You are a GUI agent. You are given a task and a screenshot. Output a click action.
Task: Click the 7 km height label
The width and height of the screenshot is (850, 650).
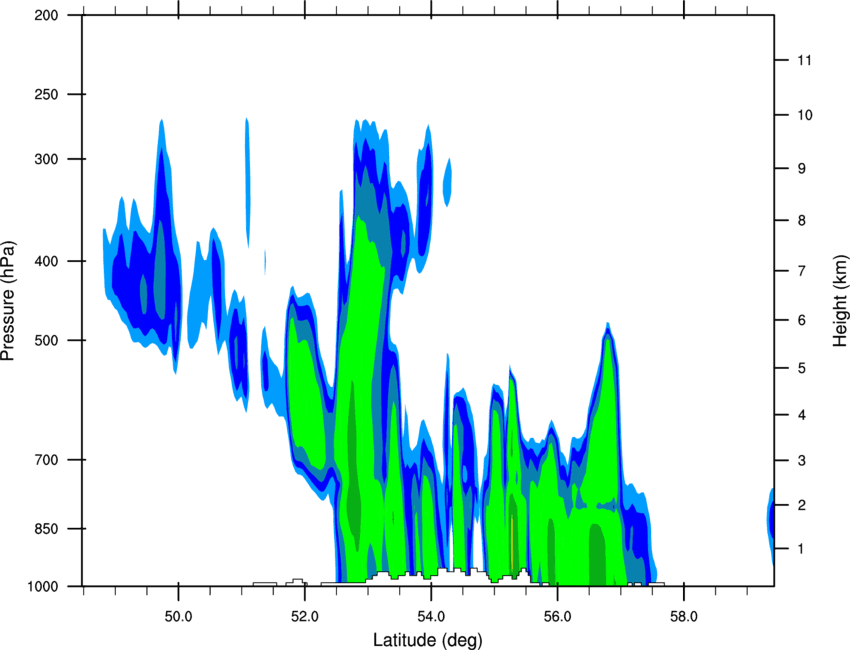[x=802, y=271]
